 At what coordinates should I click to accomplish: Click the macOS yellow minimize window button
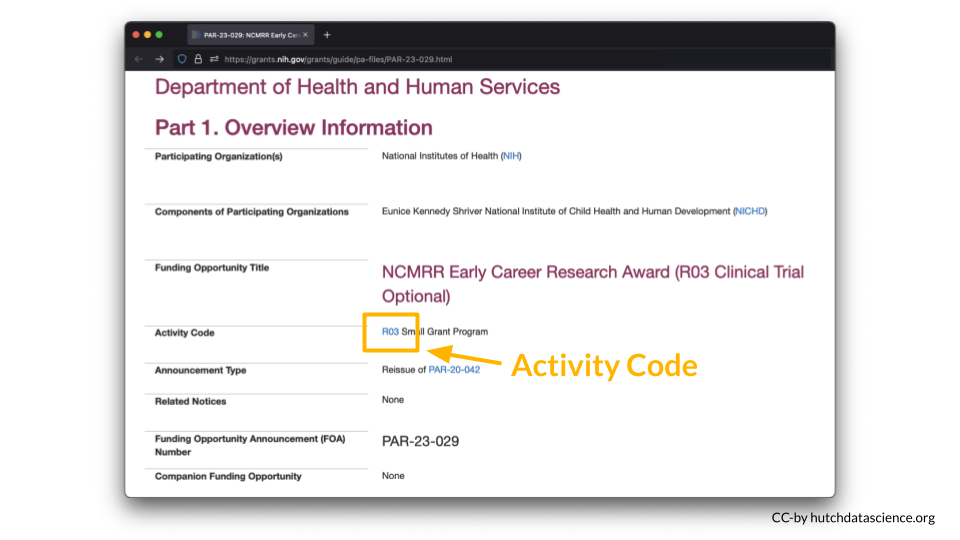coord(148,35)
